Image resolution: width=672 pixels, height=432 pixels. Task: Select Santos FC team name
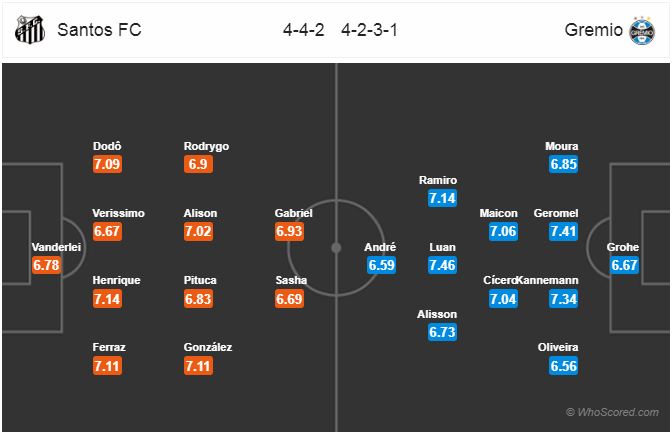tap(99, 29)
